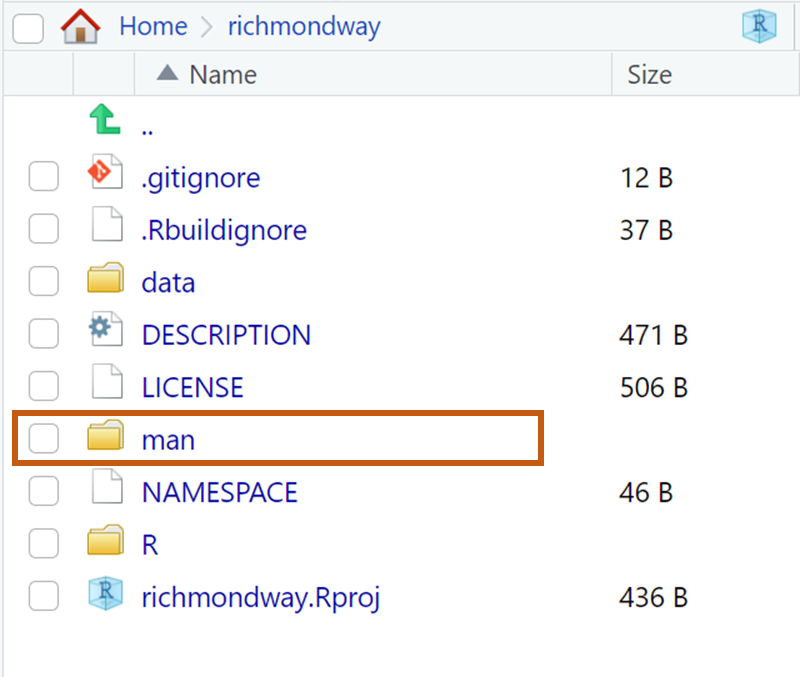Open the richmondway breadcrumb link
This screenshot has width=800, height=677.
tap(304, 26)
